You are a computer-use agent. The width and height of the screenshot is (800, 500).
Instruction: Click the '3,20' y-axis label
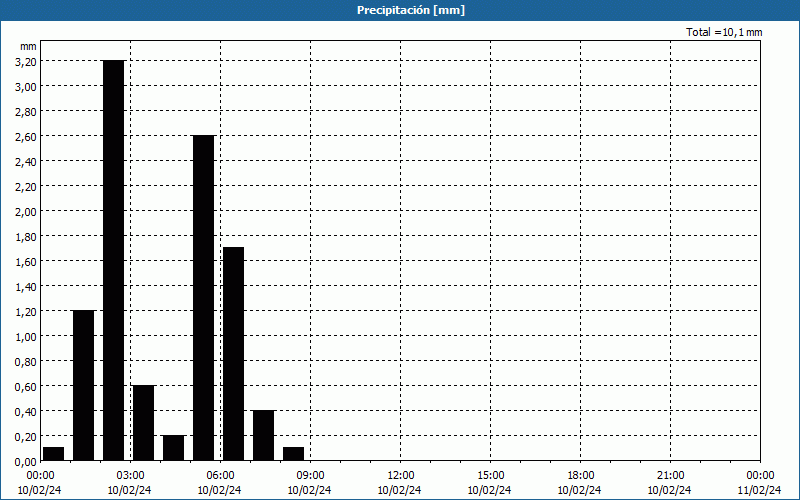click(x=26, y=61)
